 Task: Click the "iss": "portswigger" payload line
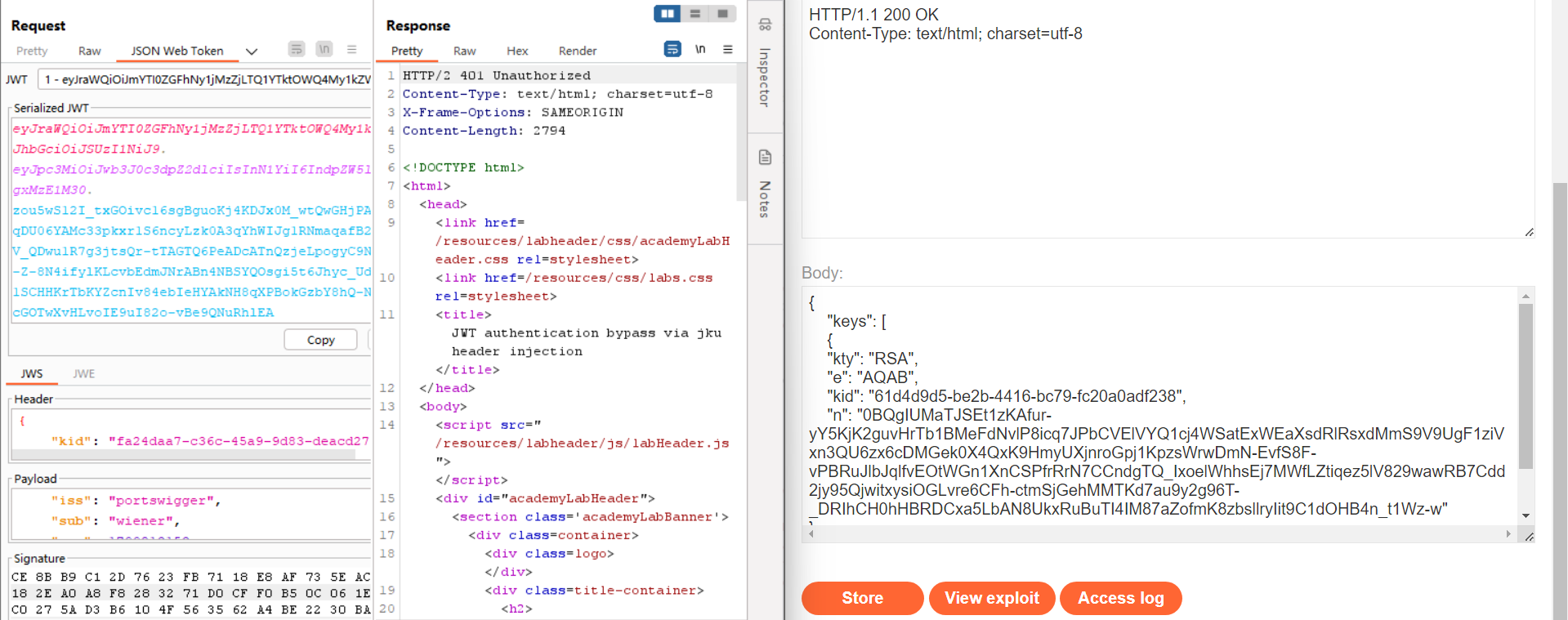(136, 500)
